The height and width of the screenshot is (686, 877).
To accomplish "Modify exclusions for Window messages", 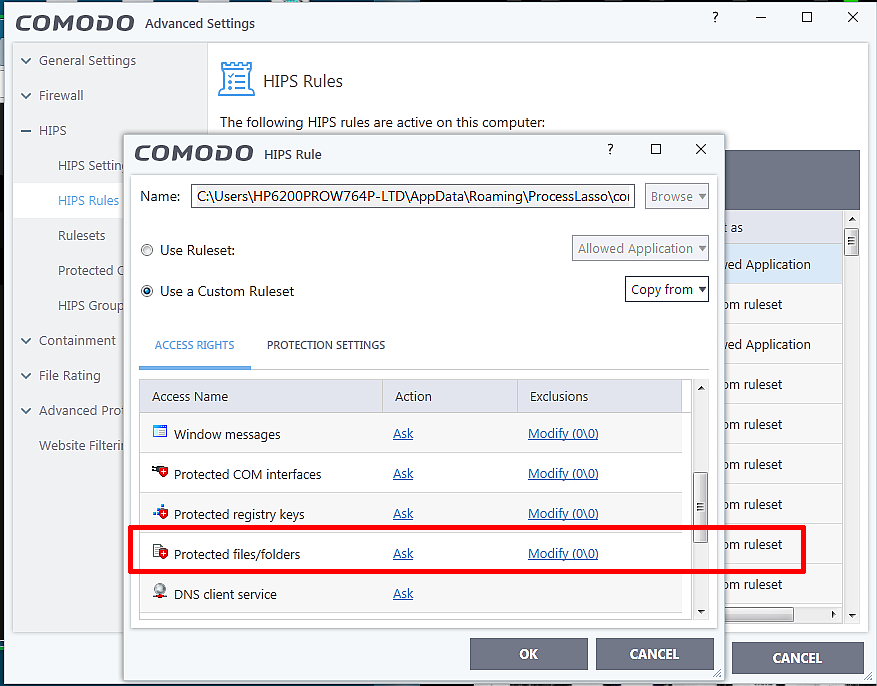I will (563, 433).
